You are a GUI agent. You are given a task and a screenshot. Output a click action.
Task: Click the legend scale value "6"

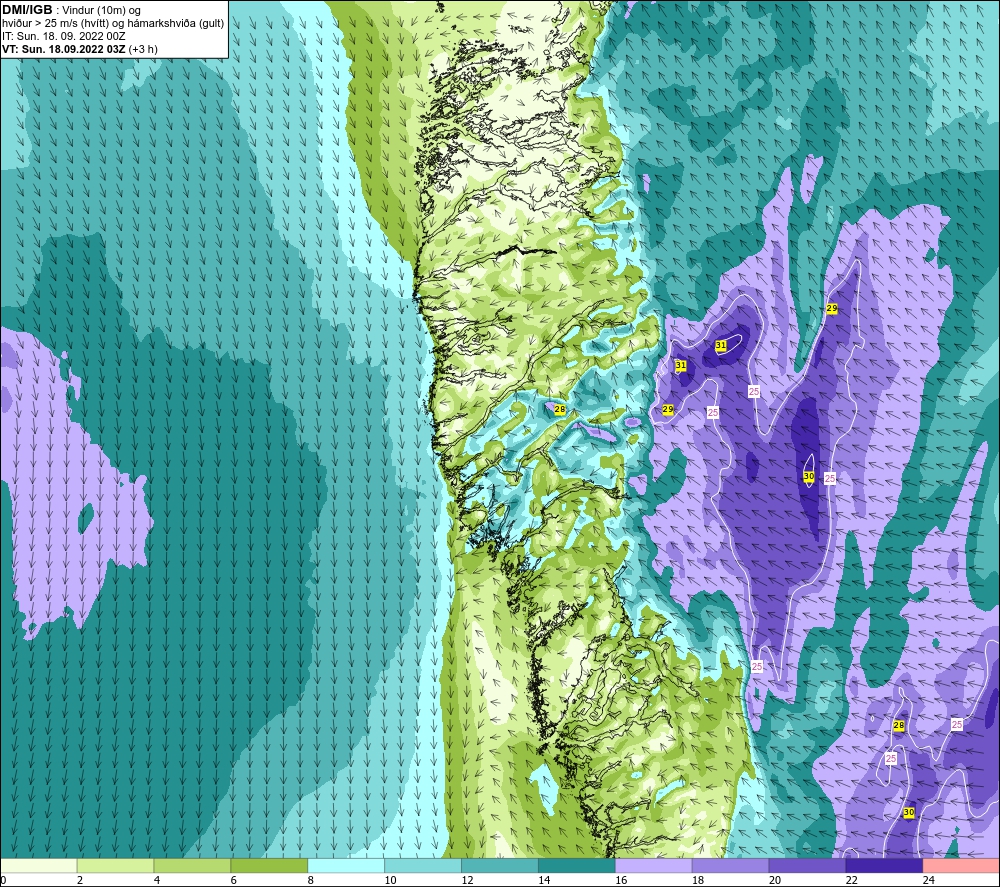(x=233, y=880)
